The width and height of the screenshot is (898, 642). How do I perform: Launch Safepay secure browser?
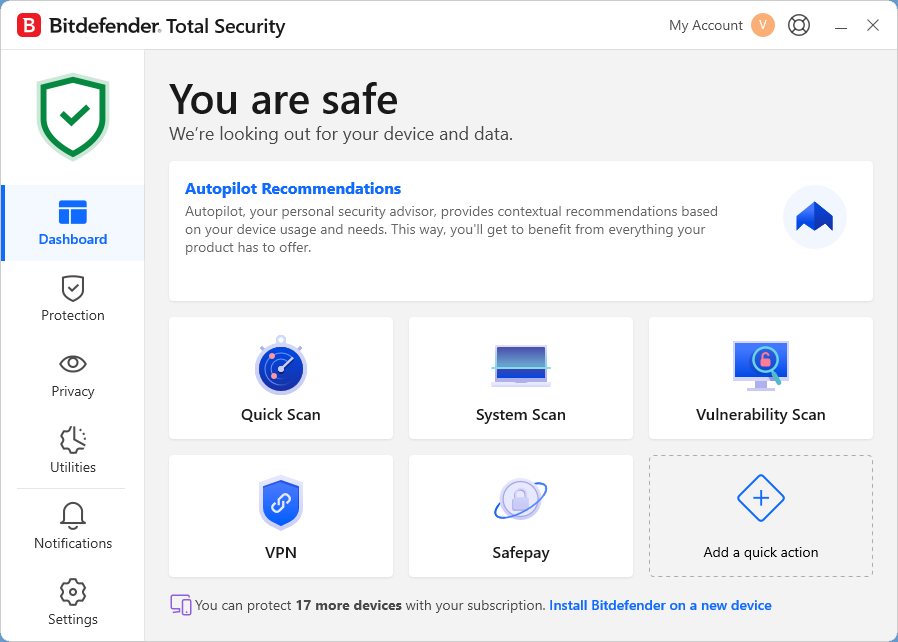[x=520, y=516]
